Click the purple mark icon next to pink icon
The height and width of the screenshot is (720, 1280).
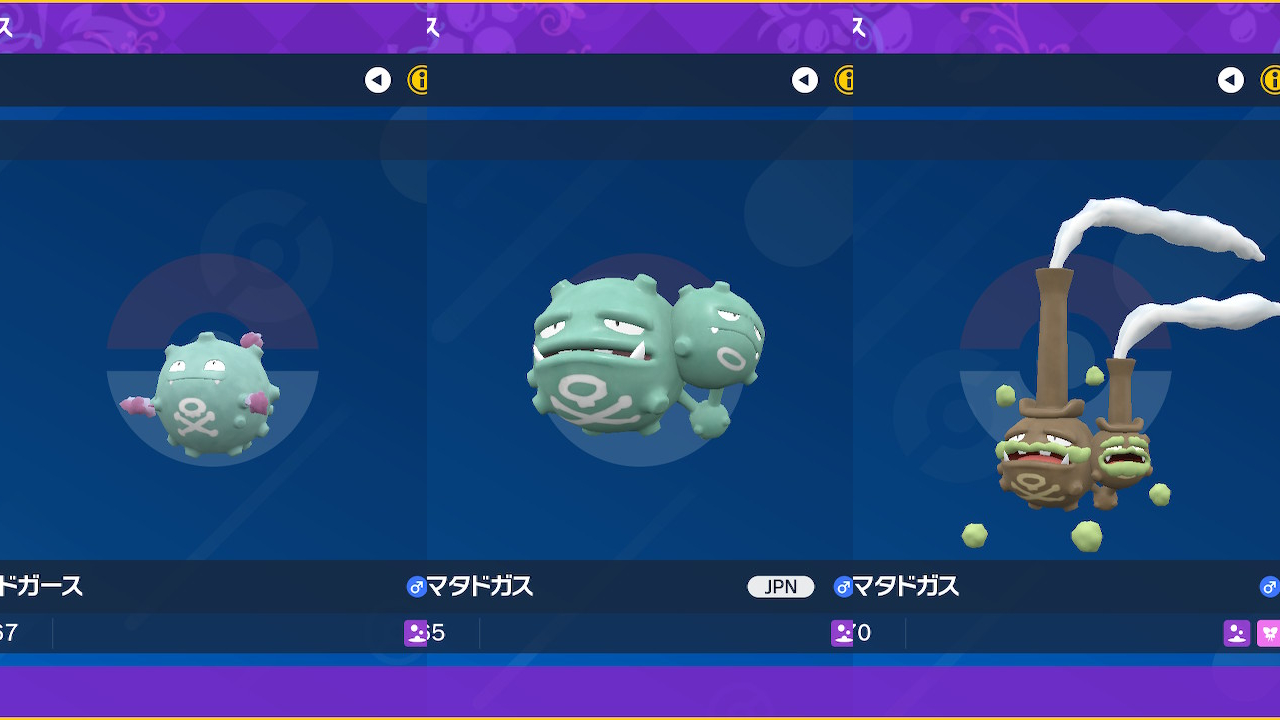tap(1237, 633)
